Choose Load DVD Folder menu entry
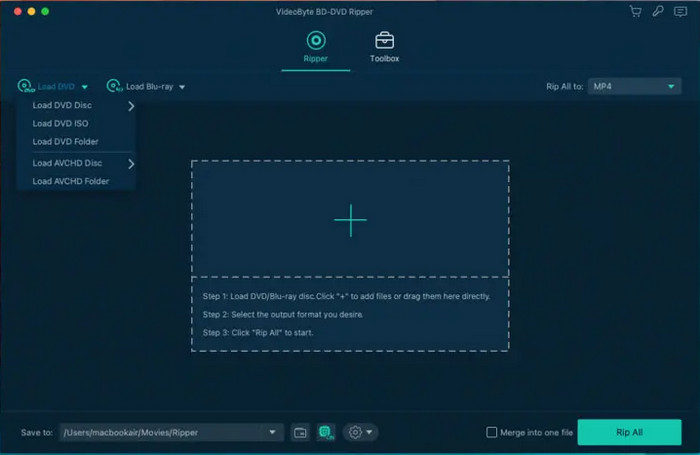The height and width of the screenshot is (455, 700). pyautogui.click(x=65, y=142)
